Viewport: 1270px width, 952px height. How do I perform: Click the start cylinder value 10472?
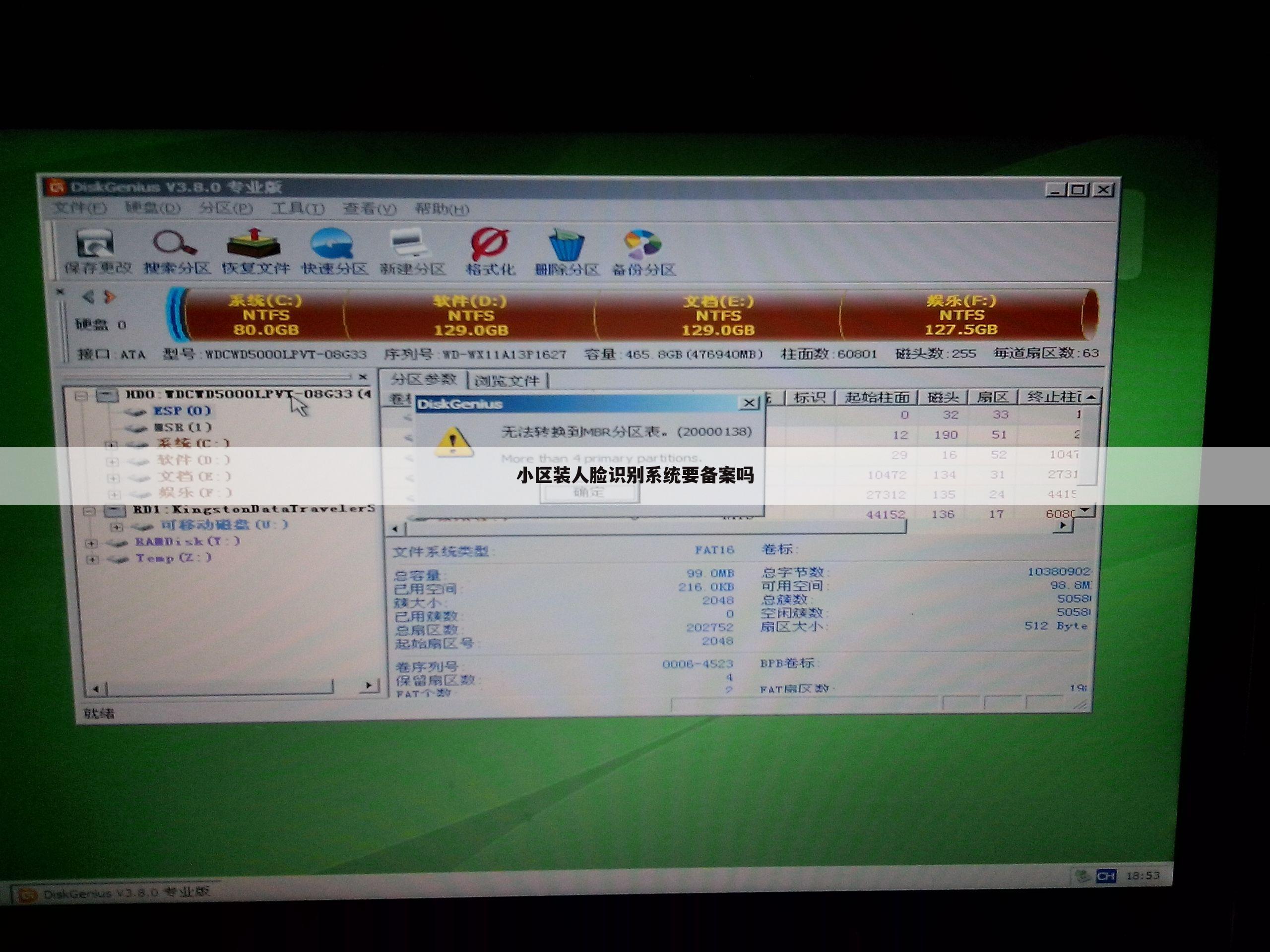point(887,475)
